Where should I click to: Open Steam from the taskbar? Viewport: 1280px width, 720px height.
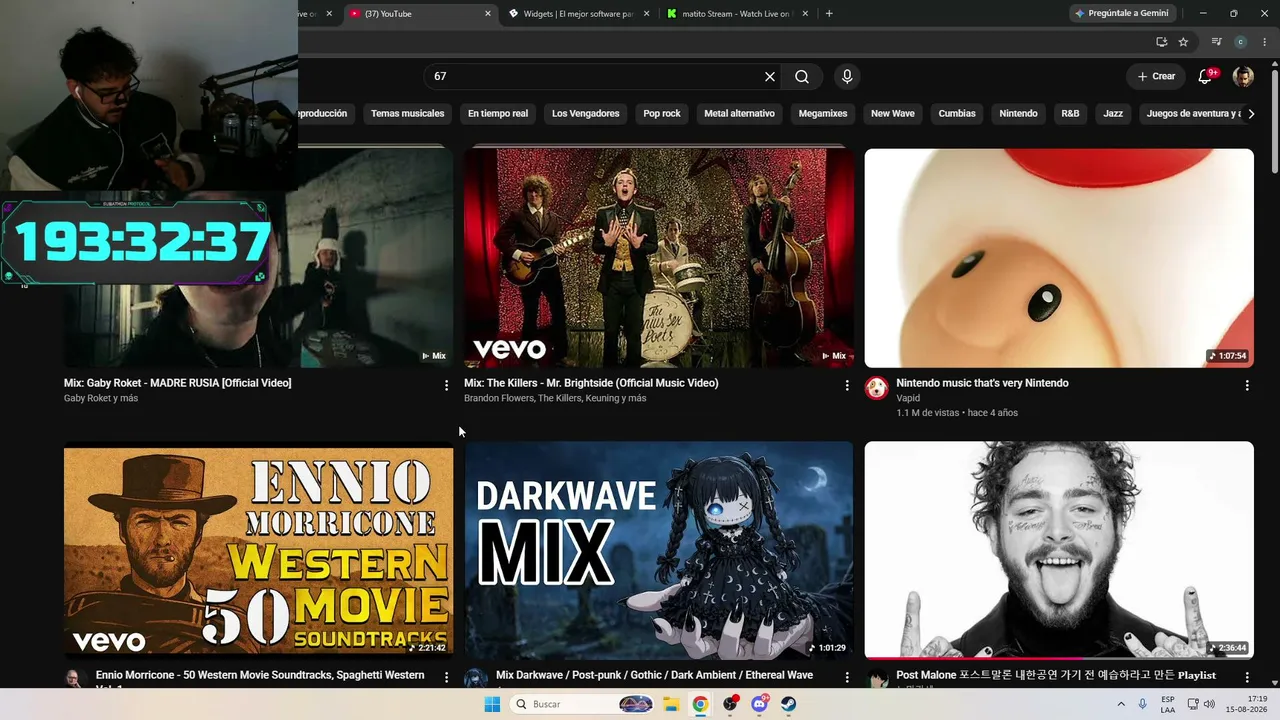point(788,704)
